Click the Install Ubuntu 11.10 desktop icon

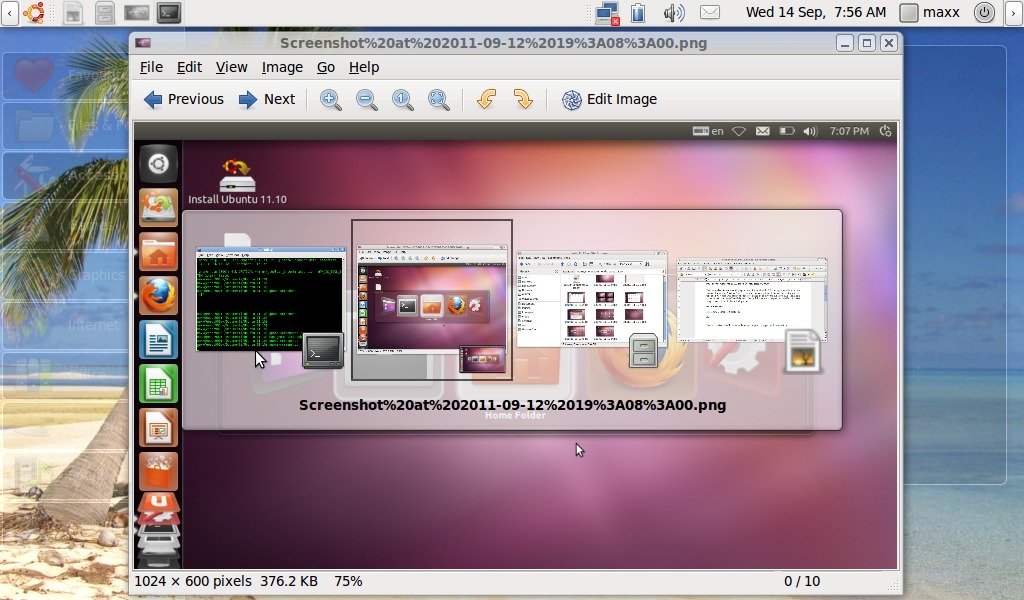237,182
